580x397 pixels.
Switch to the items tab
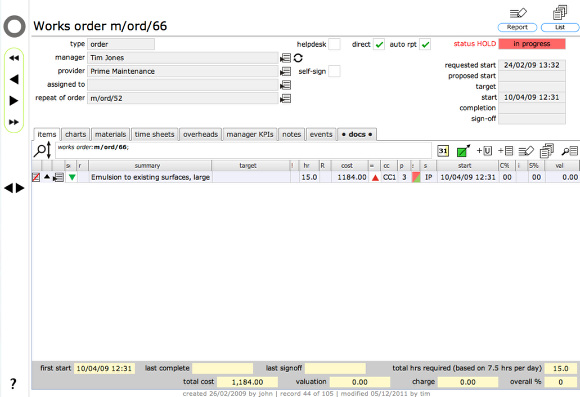click(x=47, y=134)
